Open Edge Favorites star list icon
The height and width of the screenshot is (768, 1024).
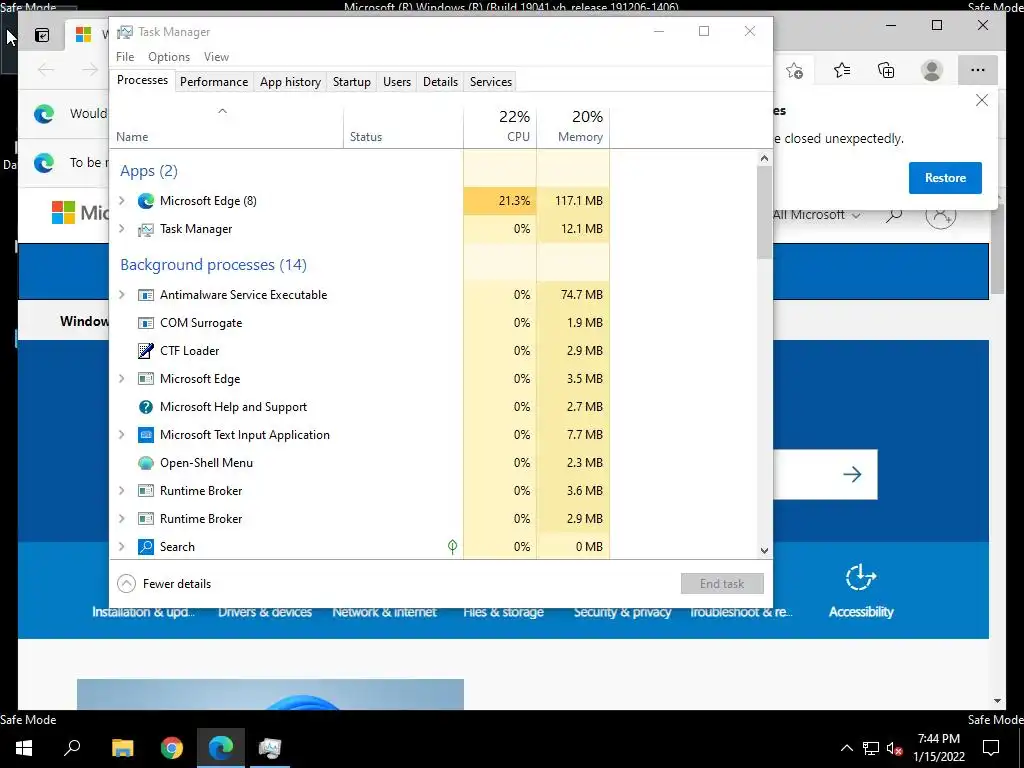click(842, 70)
